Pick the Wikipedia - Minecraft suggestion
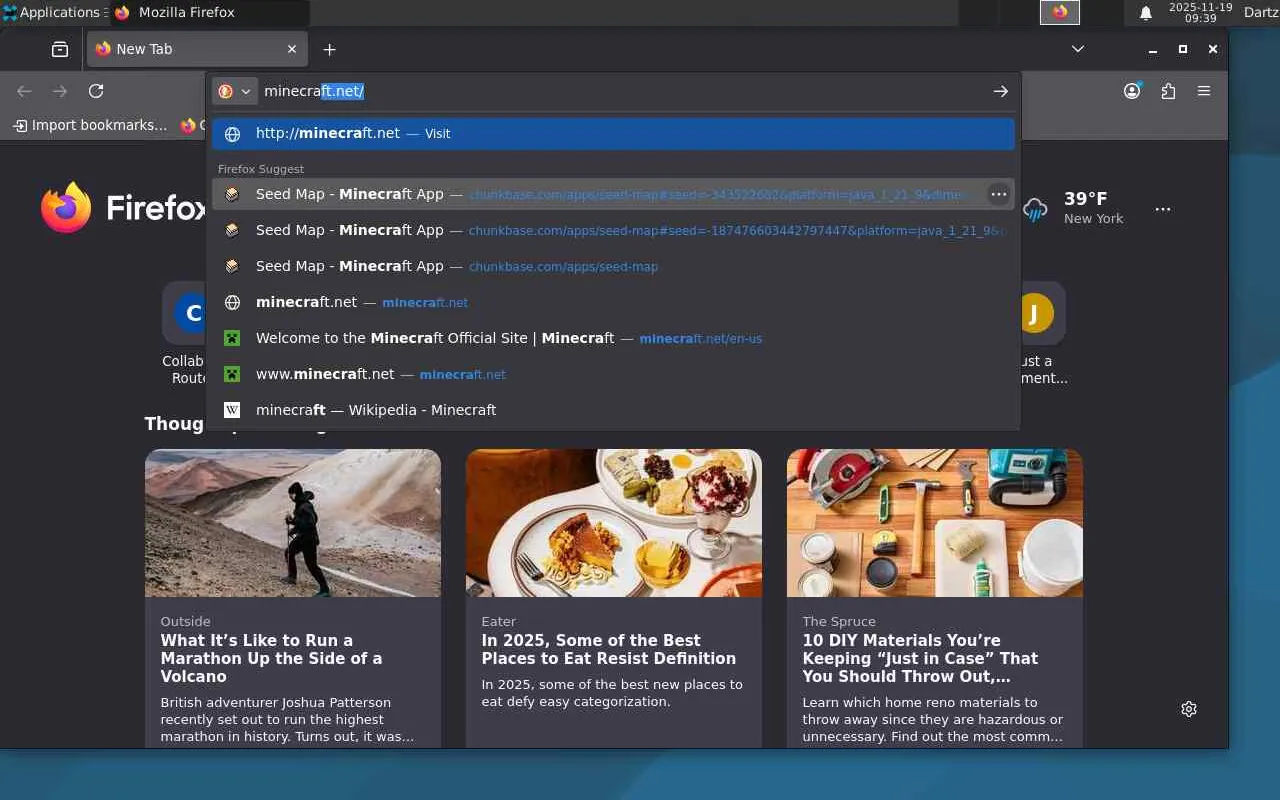Viewport: 1280px width, 800px height. click(613, 410)
